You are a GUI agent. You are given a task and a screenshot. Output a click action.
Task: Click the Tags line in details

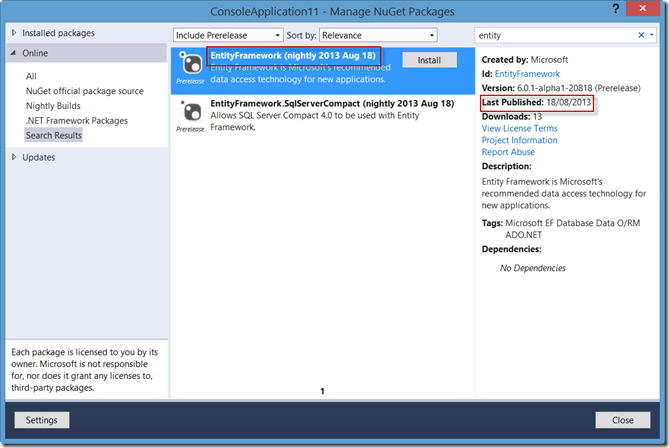coord(561,229)
